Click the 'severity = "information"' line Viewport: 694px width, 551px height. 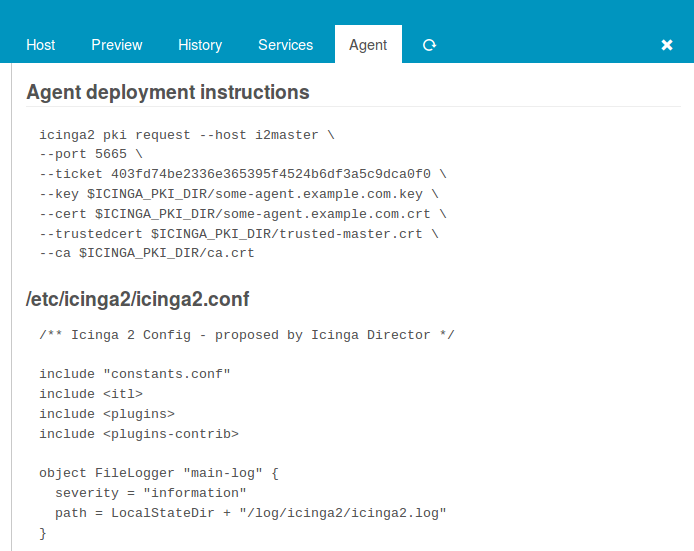click(x=151, y=493)
